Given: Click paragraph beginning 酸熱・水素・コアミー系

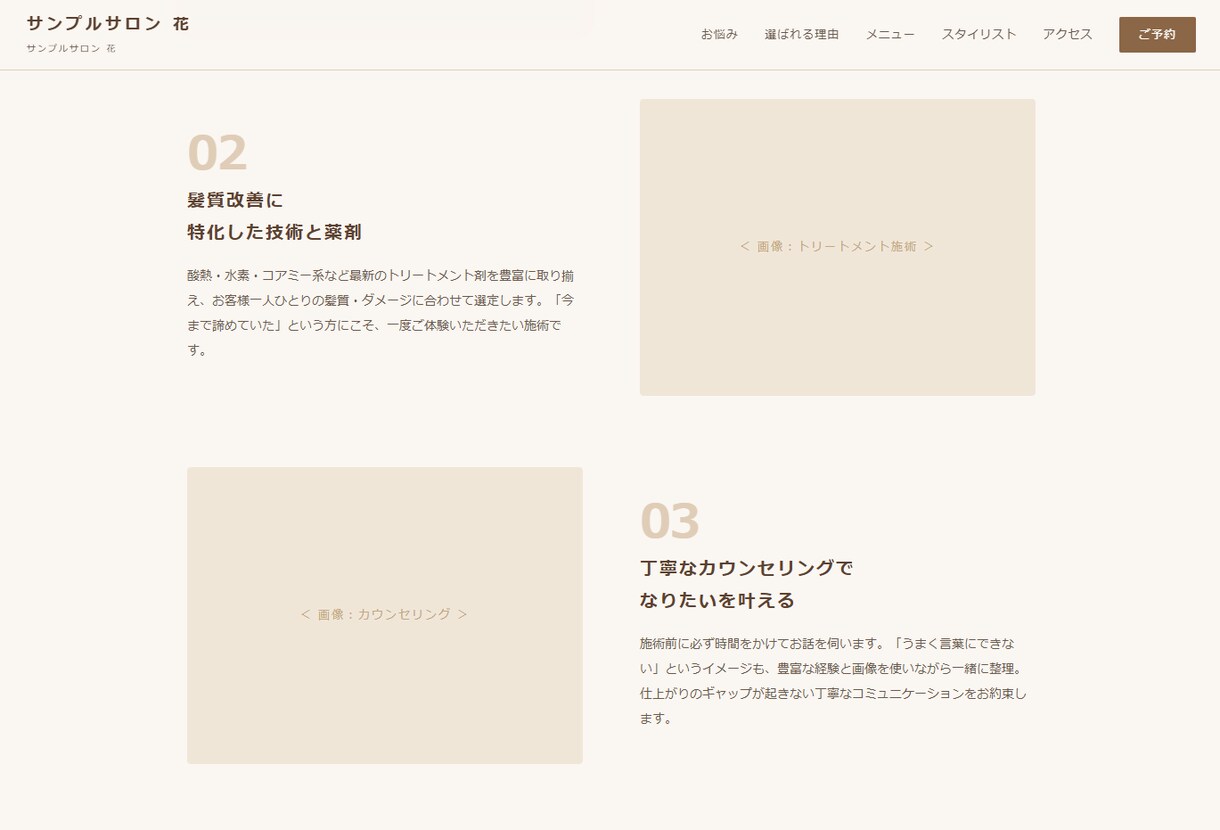Looking at the screenshot, I should click(381, 312).
